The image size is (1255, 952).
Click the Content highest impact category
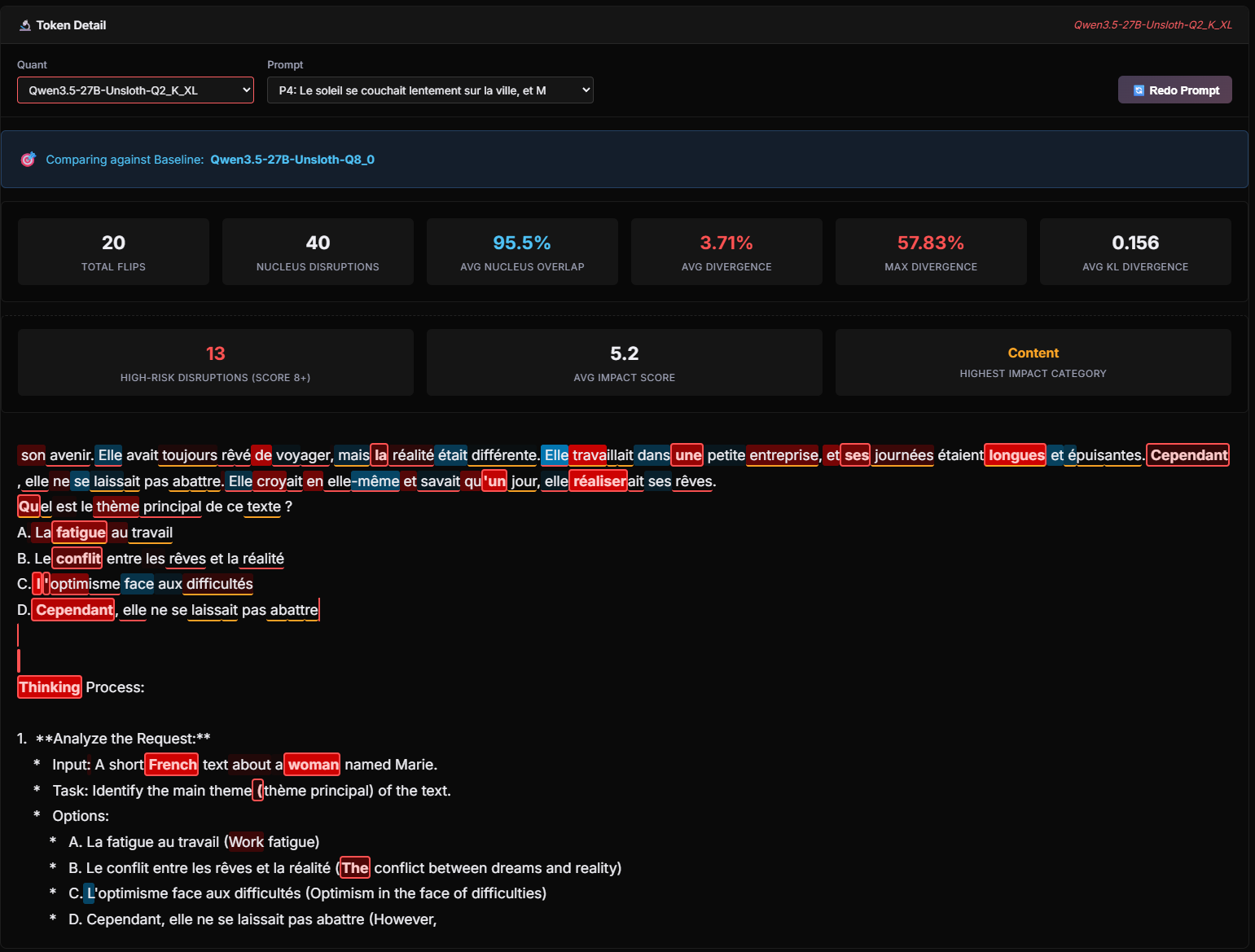[x=1033, y=353]
